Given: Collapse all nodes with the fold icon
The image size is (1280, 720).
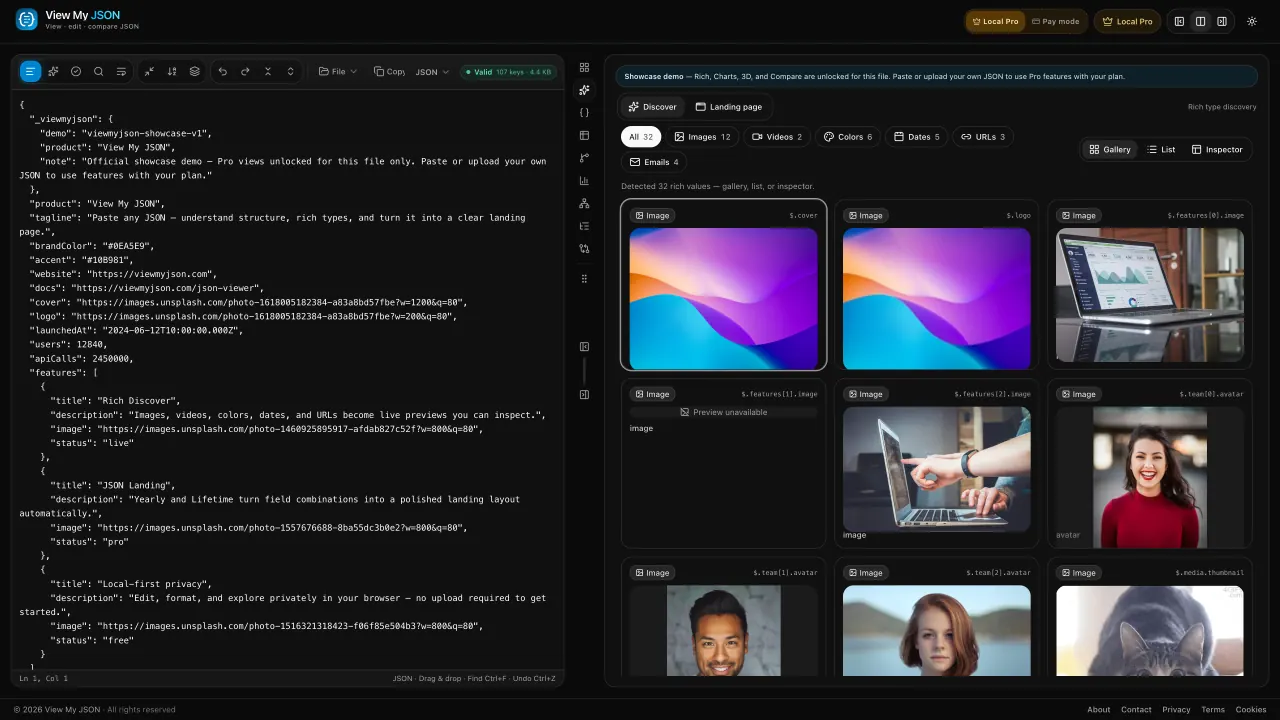Looking at the screenshot, I should point(268,72).
